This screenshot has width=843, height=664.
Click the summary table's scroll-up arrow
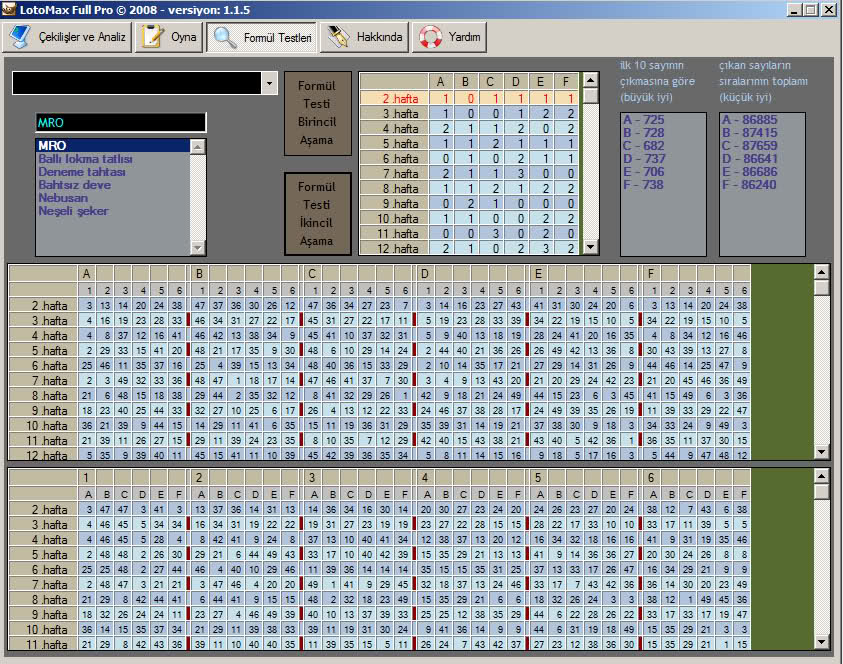pos(590,81)
